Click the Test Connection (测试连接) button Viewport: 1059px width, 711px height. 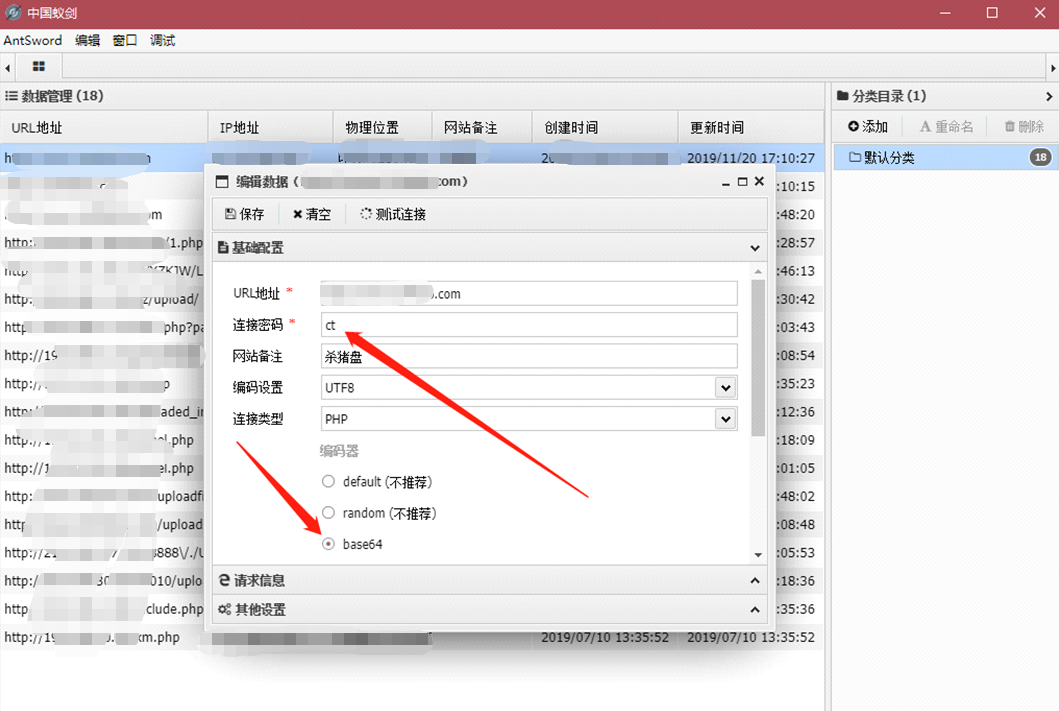tap(392, 214)
